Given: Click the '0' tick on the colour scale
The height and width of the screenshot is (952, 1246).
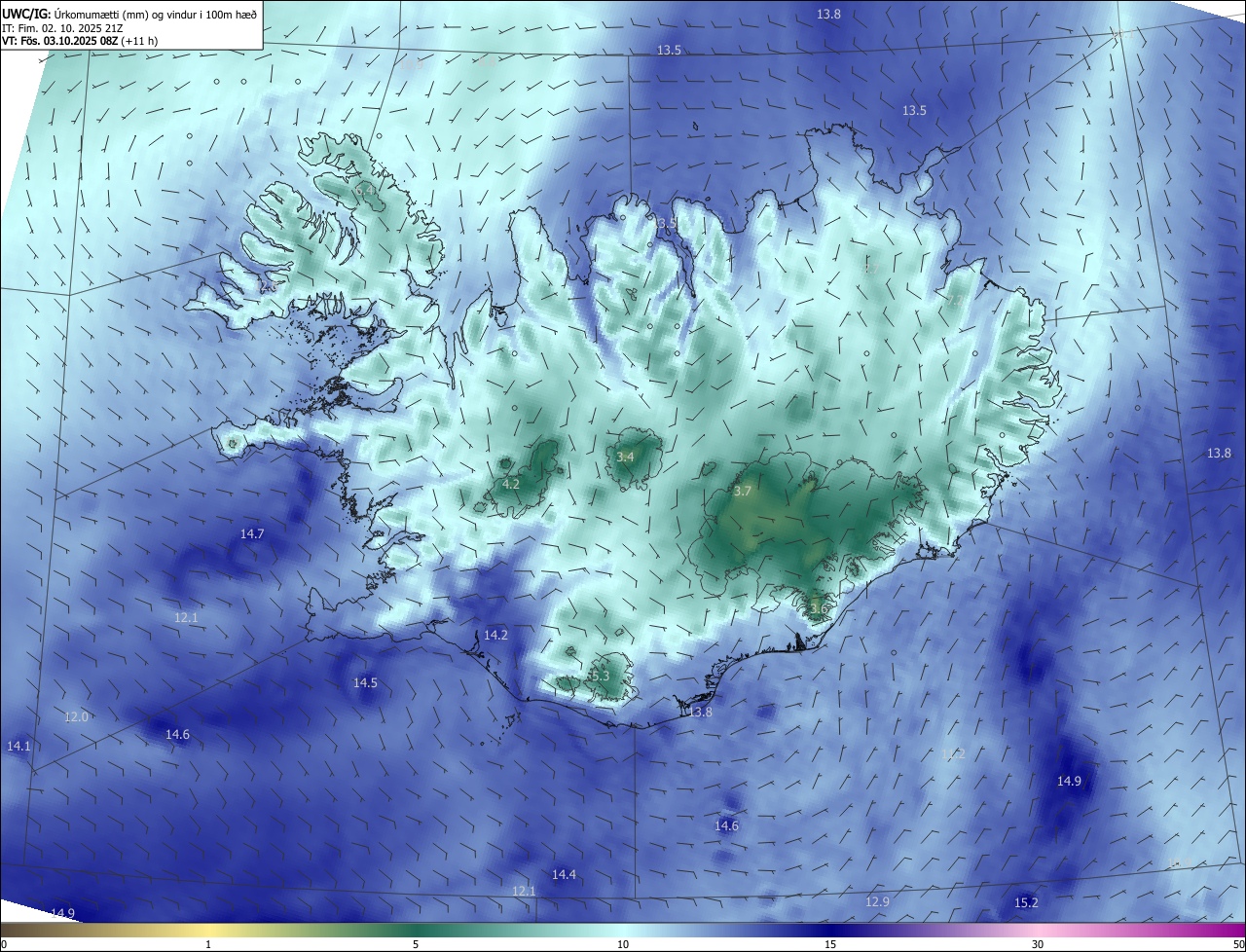Looking at the screenshot, I should pos(3,944).
